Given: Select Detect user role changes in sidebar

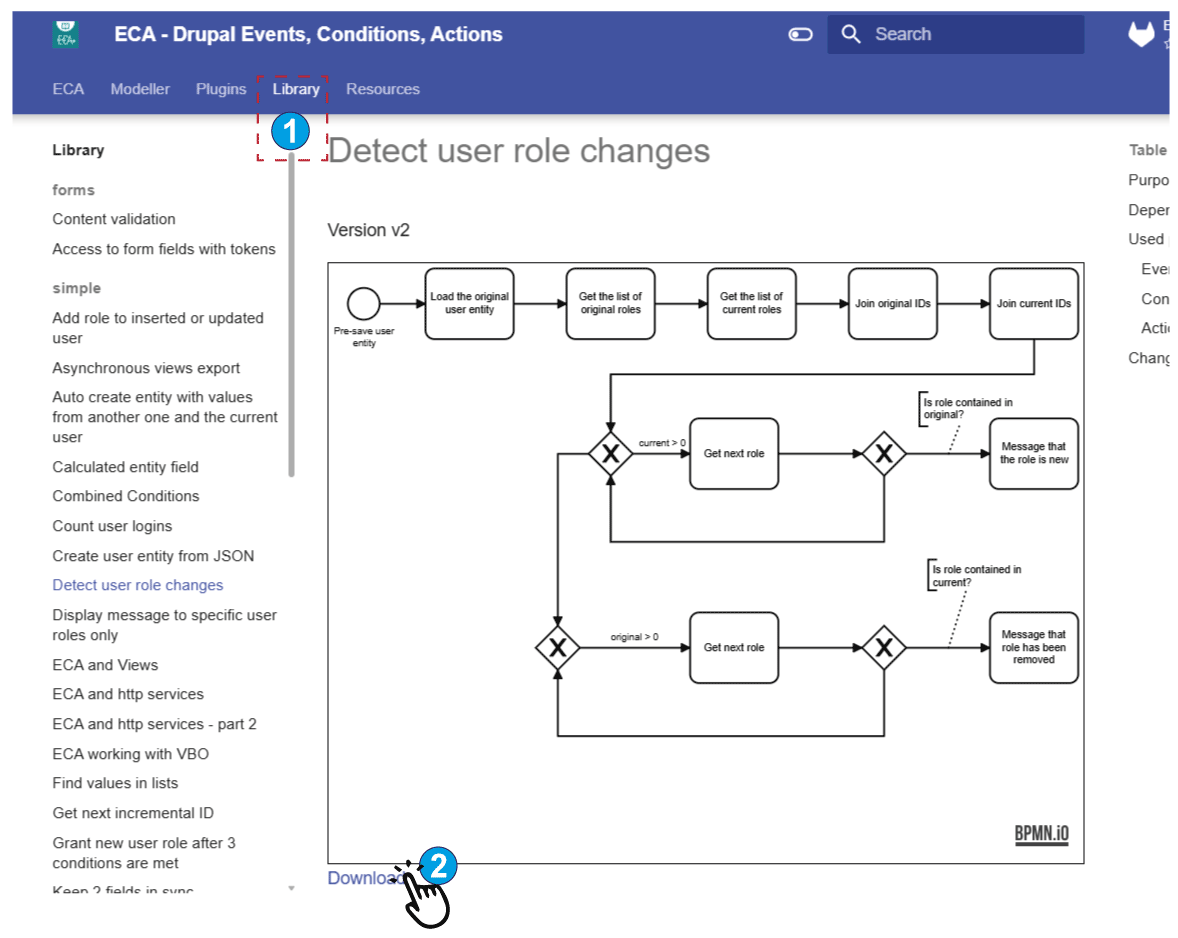Looking at the screenshot, I should click(x=138, y=586).
